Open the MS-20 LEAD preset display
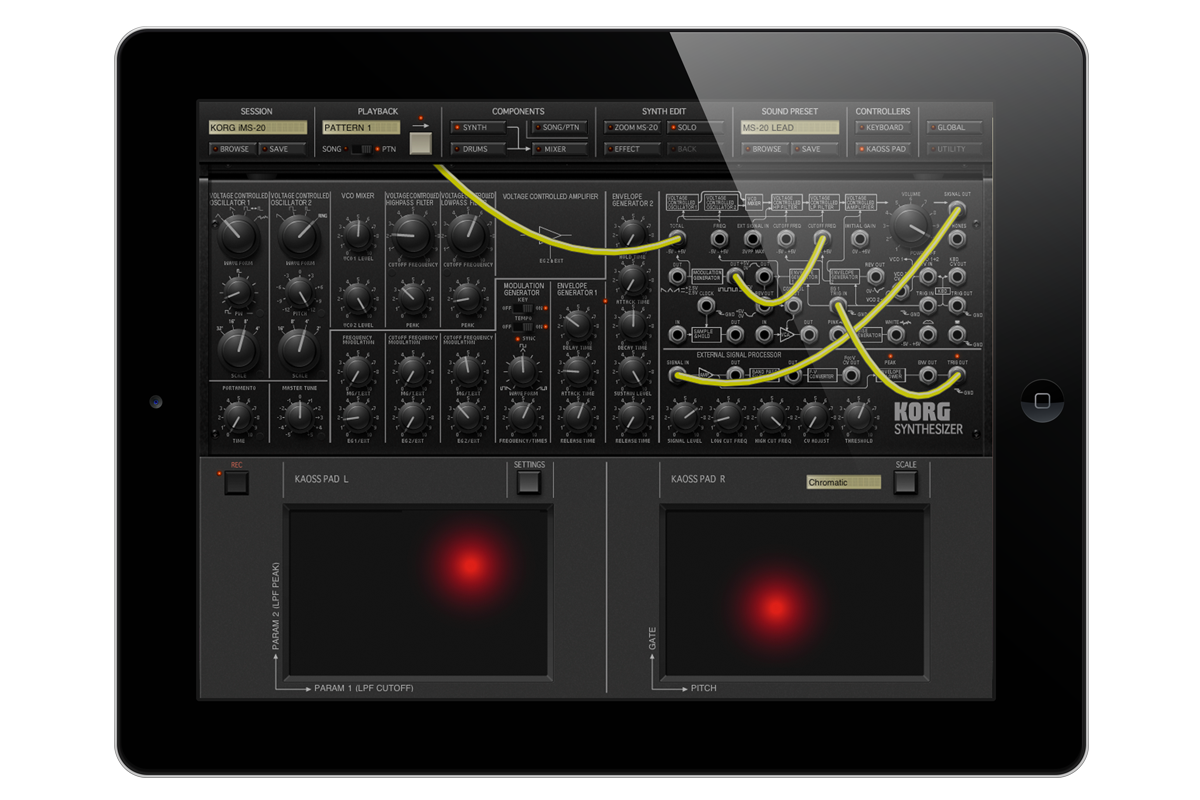Viewport: 1200px width, 800px height. pos(790,127)
